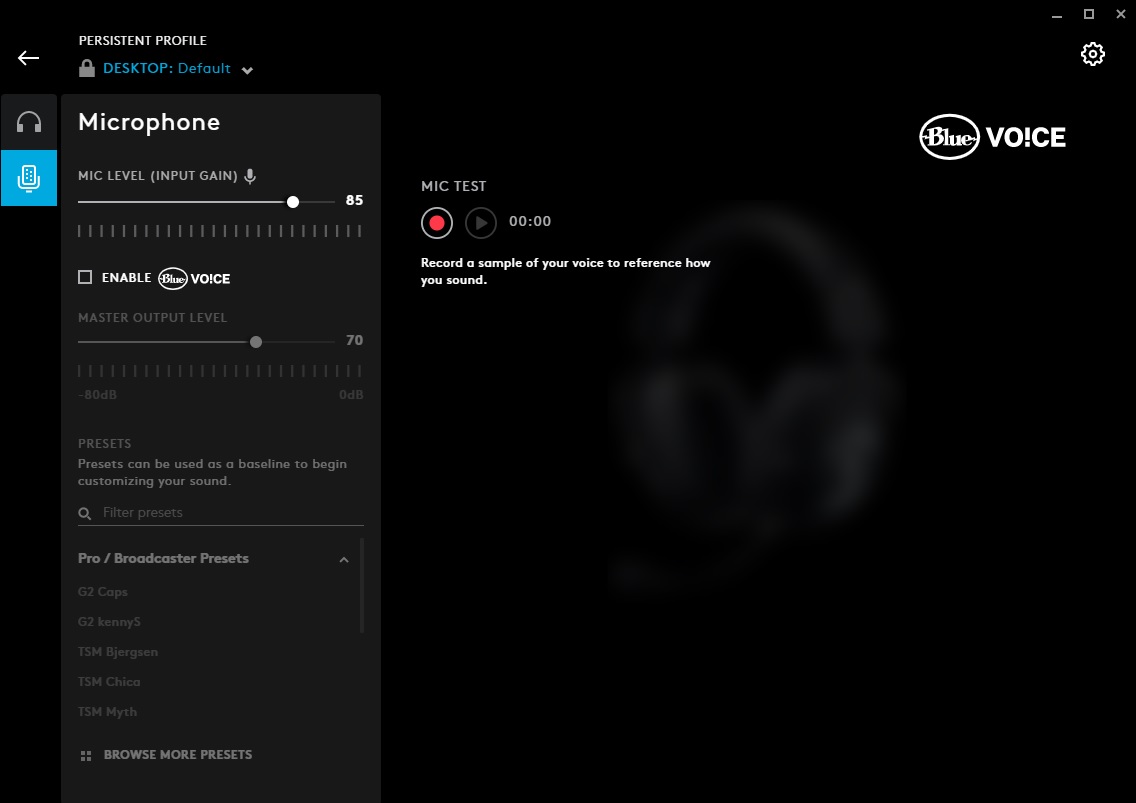Click the Blue VO!CE logo at top right

[993, 137]
